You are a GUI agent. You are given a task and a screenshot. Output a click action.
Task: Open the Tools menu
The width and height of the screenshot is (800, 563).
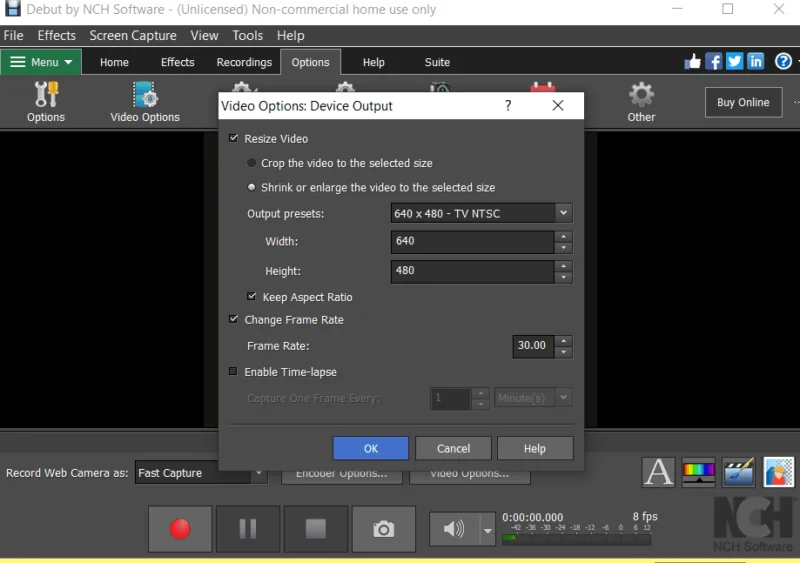(x=247, y=36)
